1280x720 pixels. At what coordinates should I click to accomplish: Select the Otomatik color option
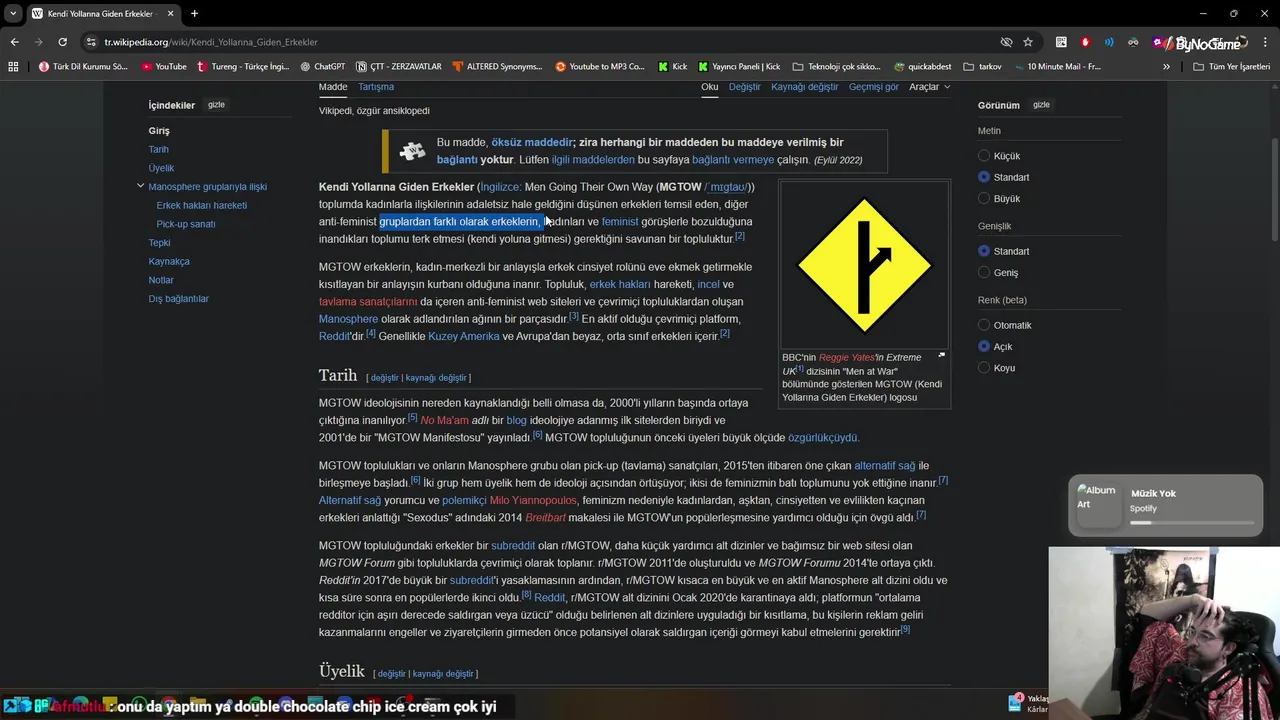984,325
